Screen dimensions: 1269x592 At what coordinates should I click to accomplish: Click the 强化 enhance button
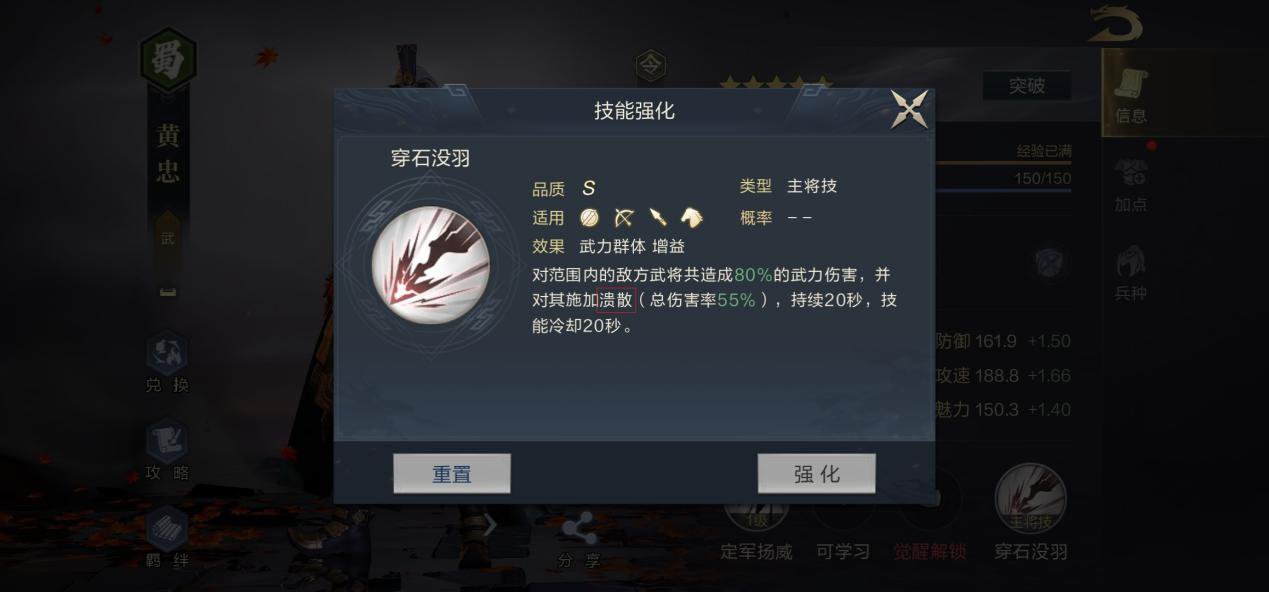[x=816, y=474]
